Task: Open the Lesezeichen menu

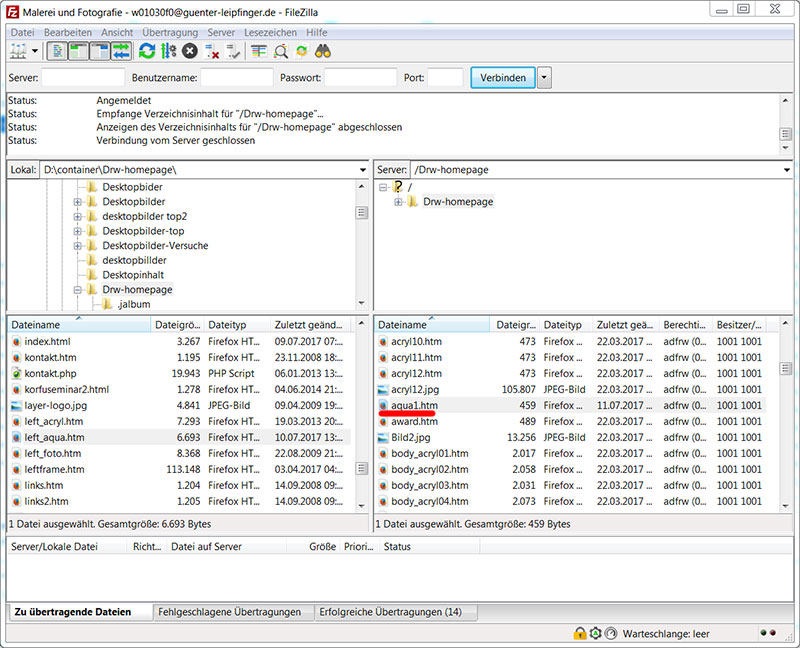Action: point(270,32)
